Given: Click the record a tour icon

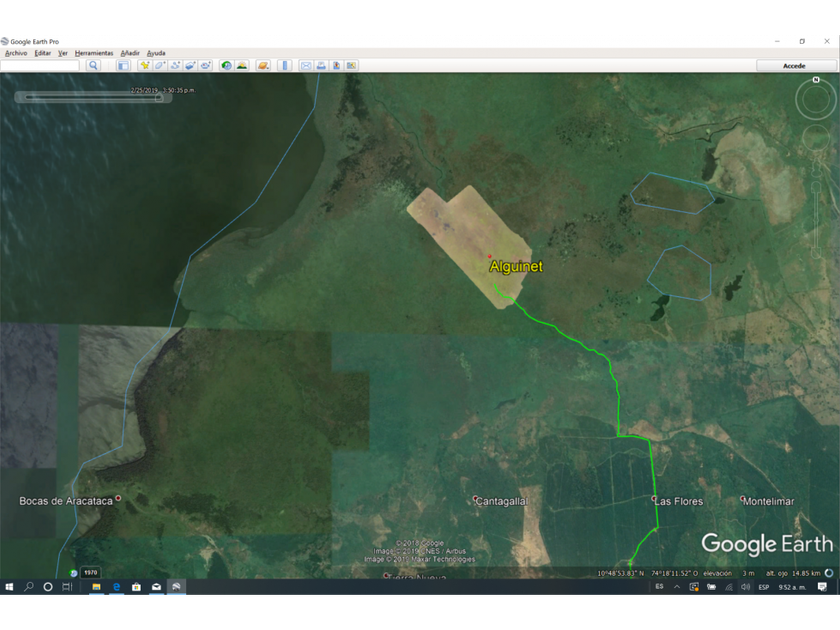Looking at the screenshot, I should [205, 65].
